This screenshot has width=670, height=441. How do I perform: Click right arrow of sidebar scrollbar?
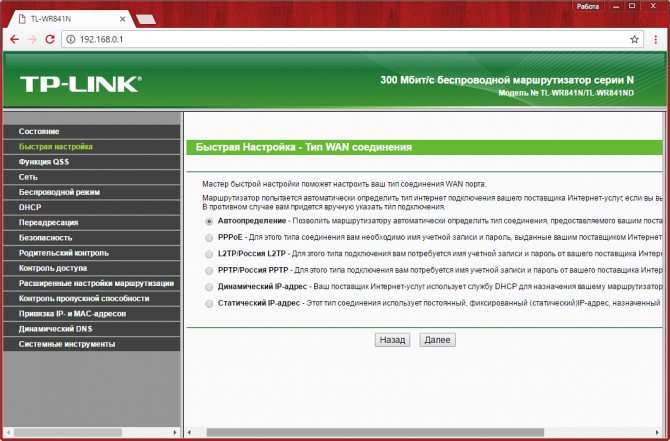pyautogui.click(x=175, y=432)
